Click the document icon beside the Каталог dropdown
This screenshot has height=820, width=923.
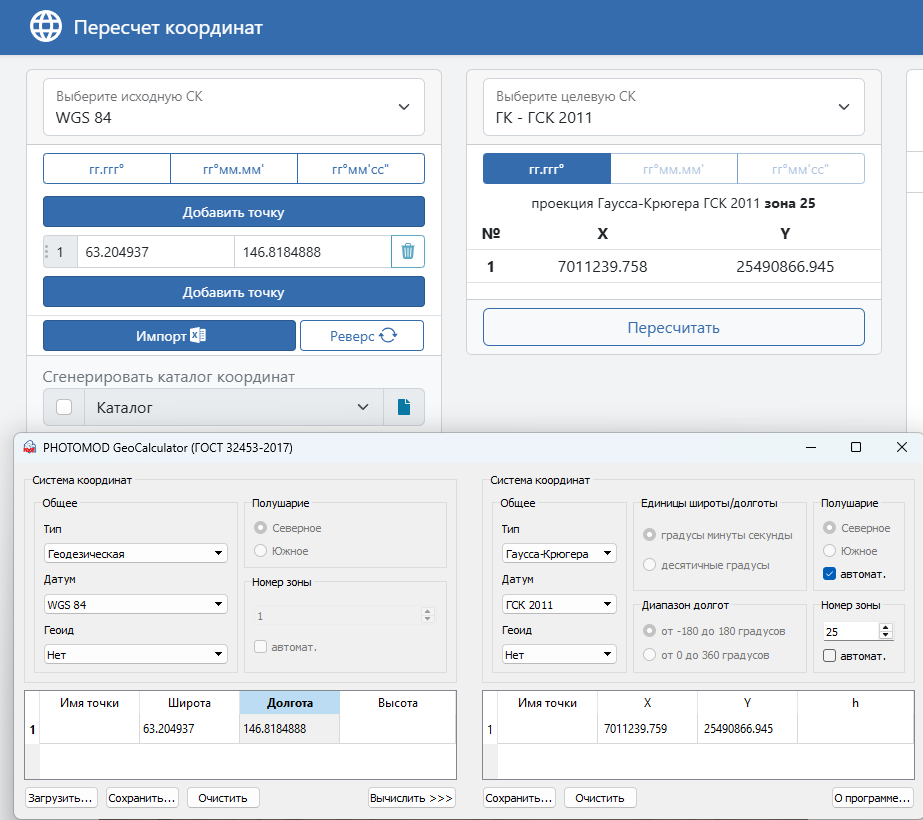pos(404,407)
